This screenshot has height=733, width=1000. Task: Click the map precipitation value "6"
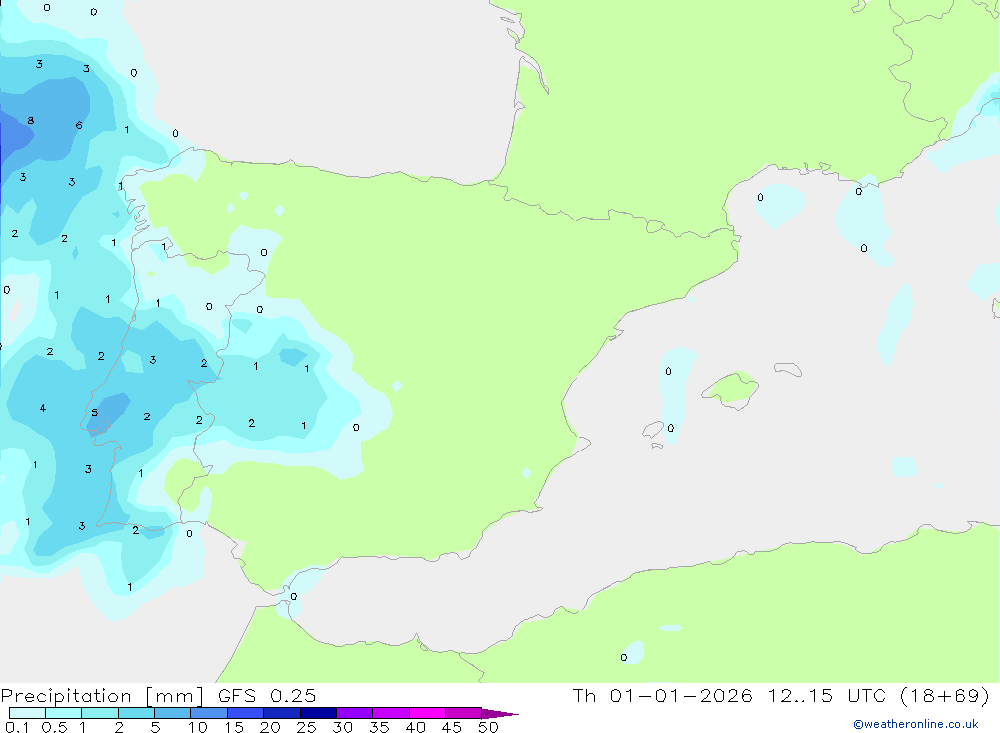coord(79,125)
